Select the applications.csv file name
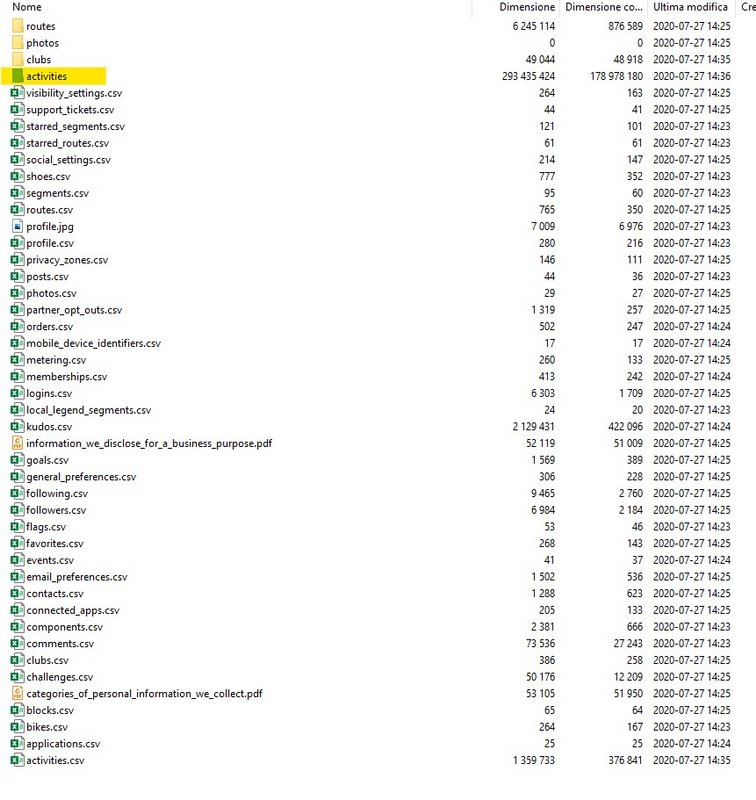Screen dimensions: 756x800 [63, 744]
